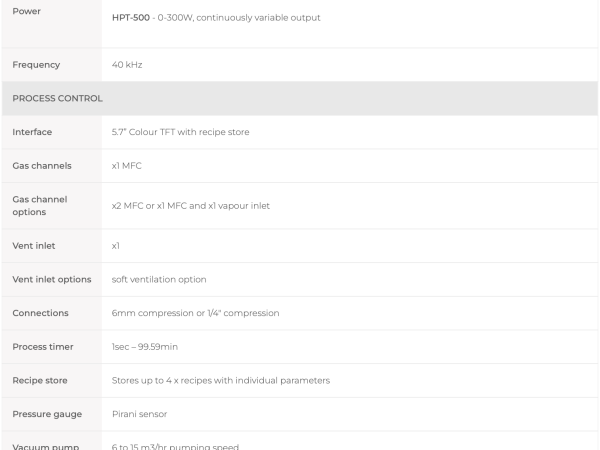Click the 1sec – 99.59min value
This screenshot has width=600, height=450.
(145, 347)
